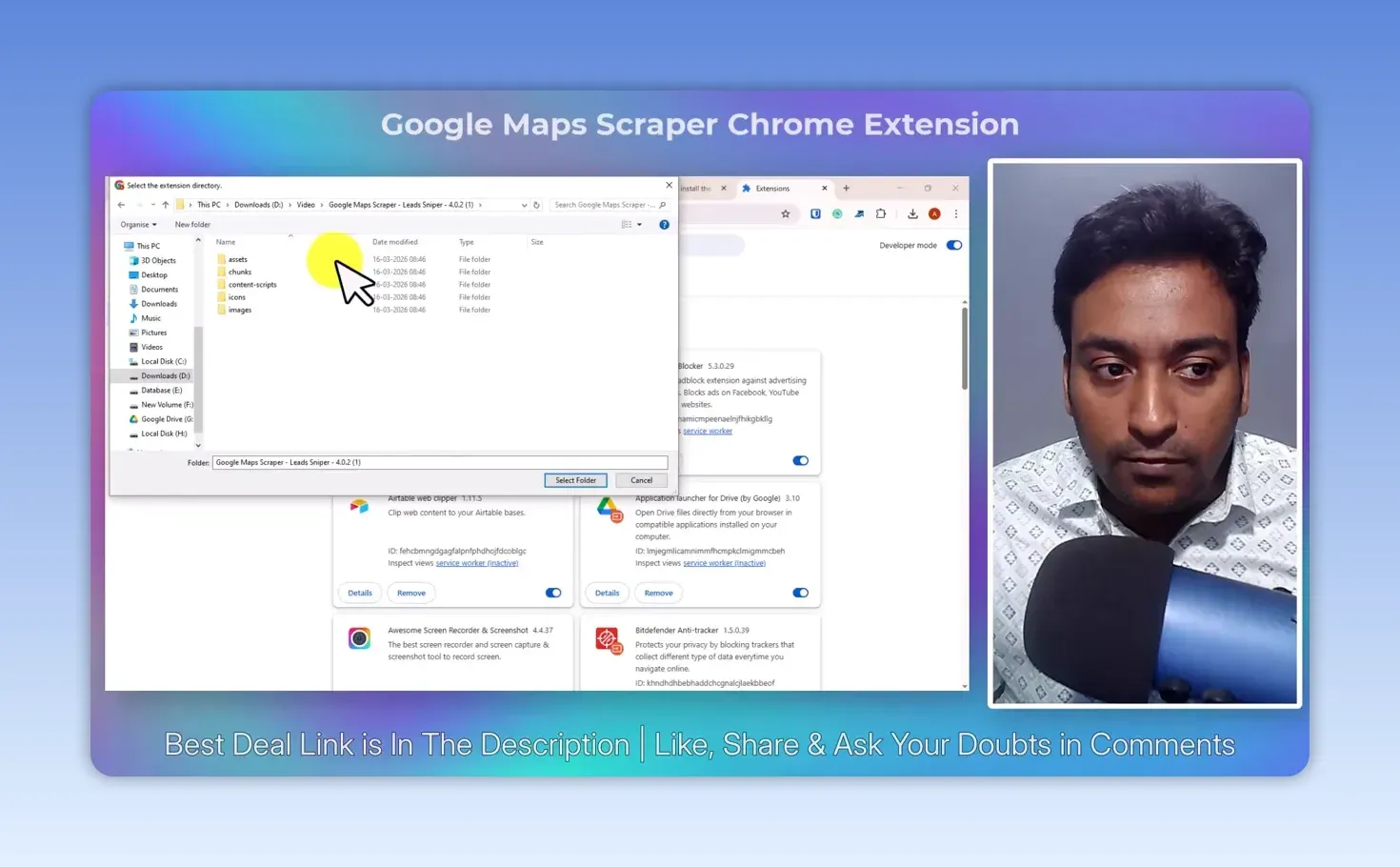
Task: Toggle the ad Blocker extension switch
Action: (800, 461)
